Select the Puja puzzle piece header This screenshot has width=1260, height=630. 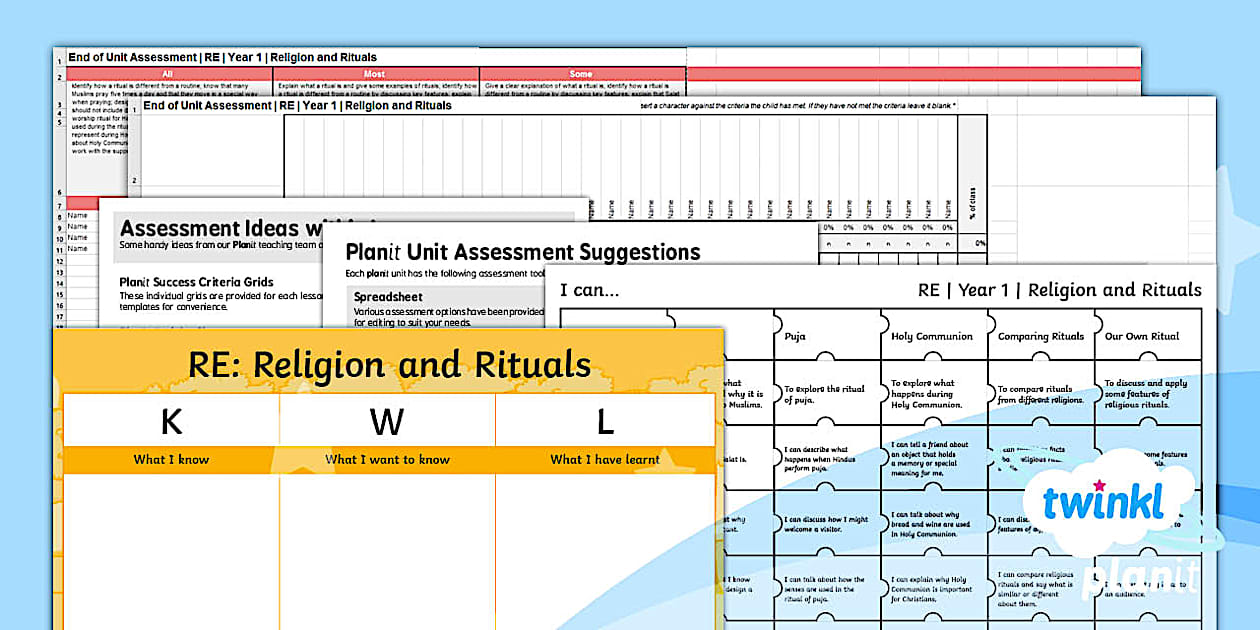tap(795, 337)
